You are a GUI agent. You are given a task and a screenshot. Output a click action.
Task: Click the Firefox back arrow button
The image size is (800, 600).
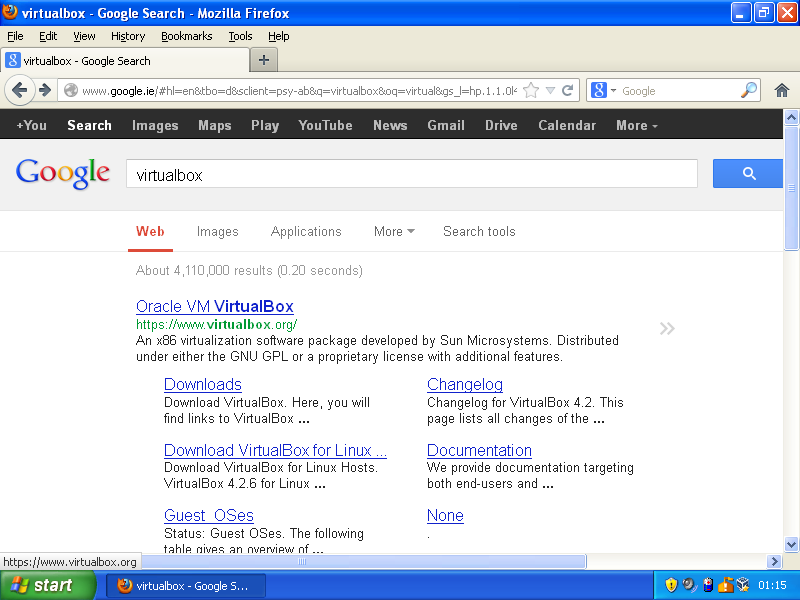point(19,91)
